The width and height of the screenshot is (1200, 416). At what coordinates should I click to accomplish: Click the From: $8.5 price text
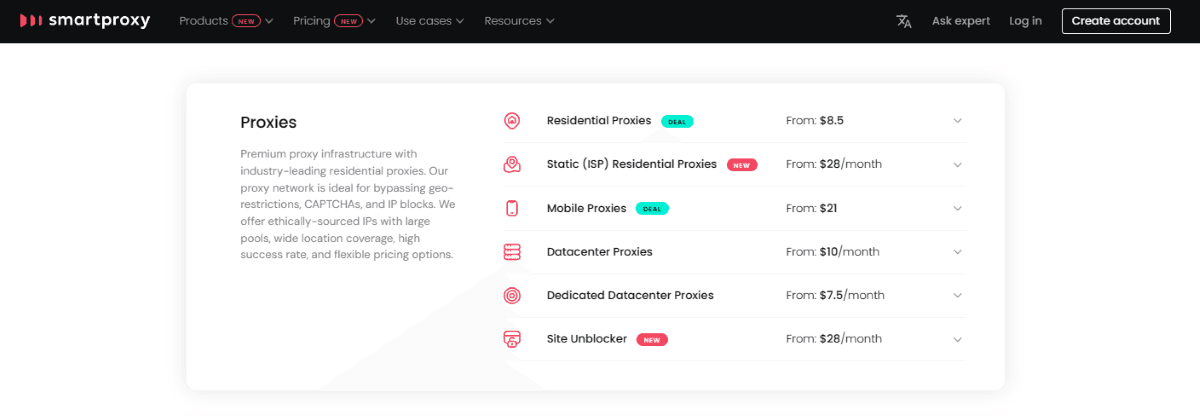click(x=815, y=120)
